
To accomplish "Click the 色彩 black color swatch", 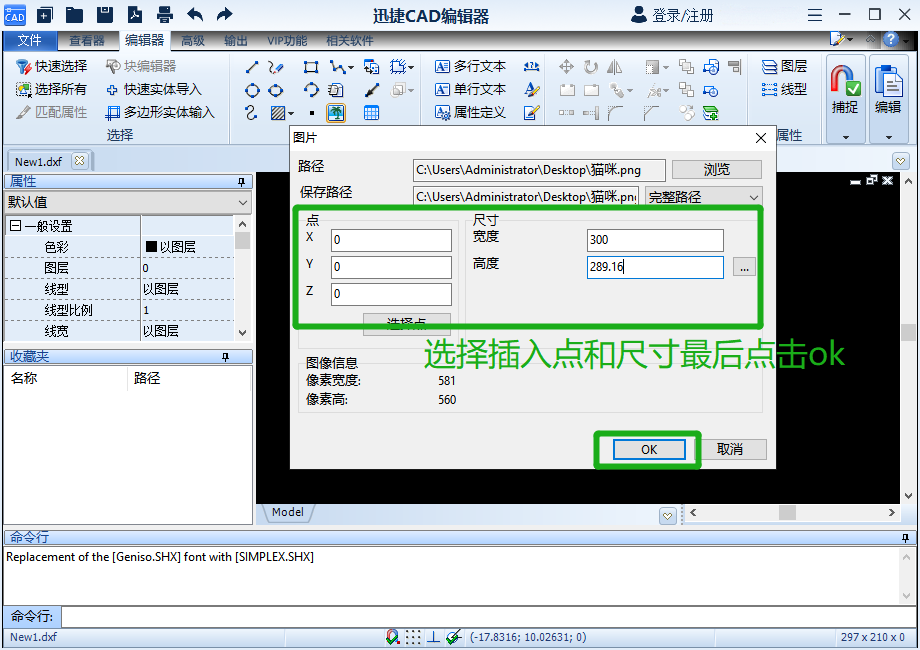I will 151,246.
